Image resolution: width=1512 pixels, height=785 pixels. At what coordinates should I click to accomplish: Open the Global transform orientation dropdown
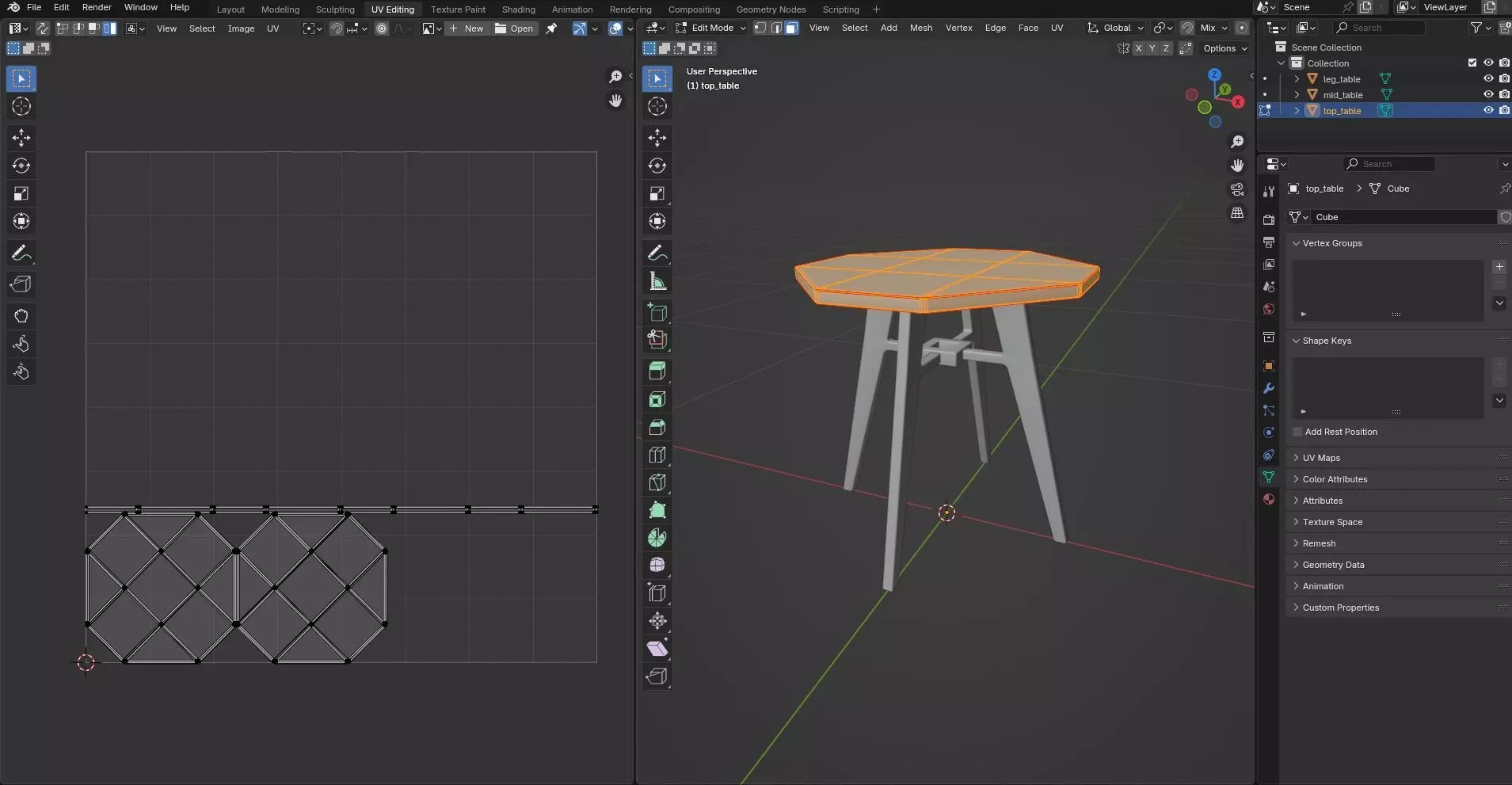pyautogui.click(x=1115, y=28)
